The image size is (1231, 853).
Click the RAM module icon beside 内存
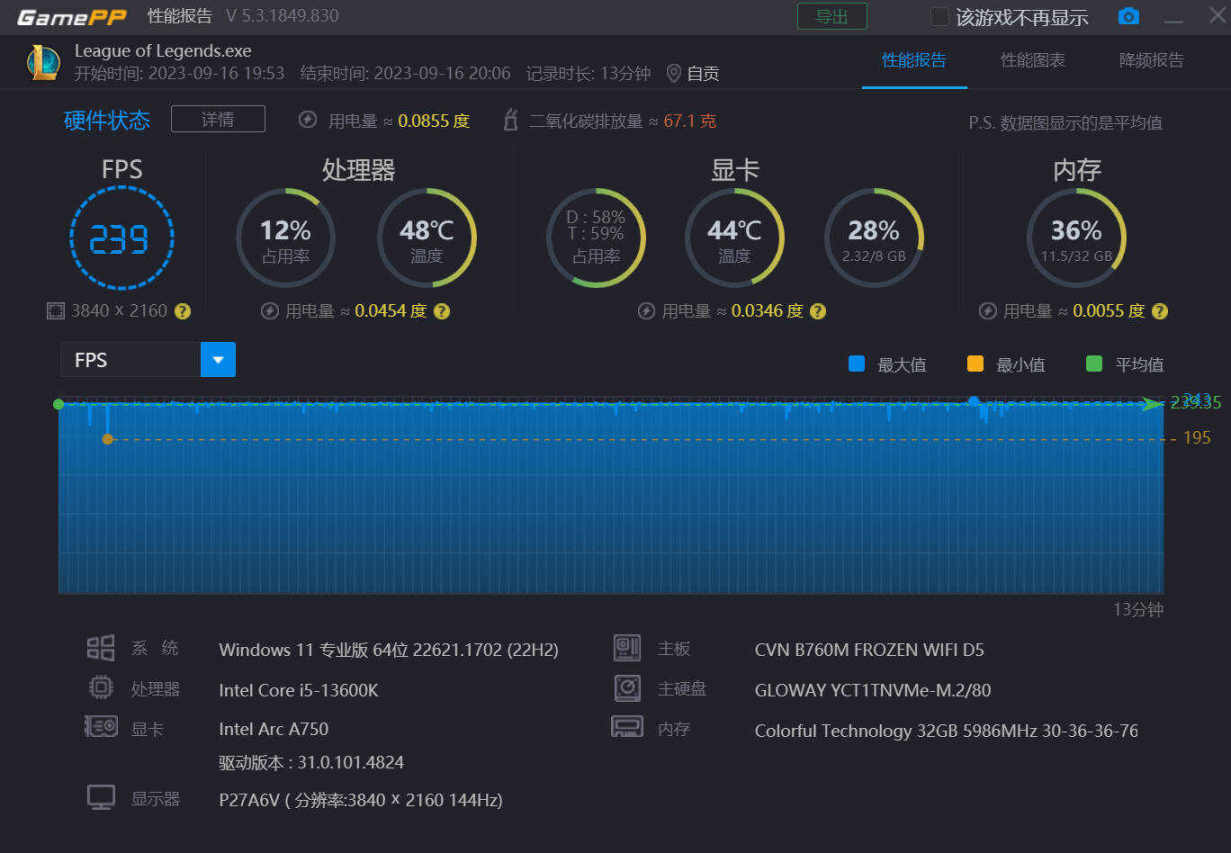[x=627, y=727]
